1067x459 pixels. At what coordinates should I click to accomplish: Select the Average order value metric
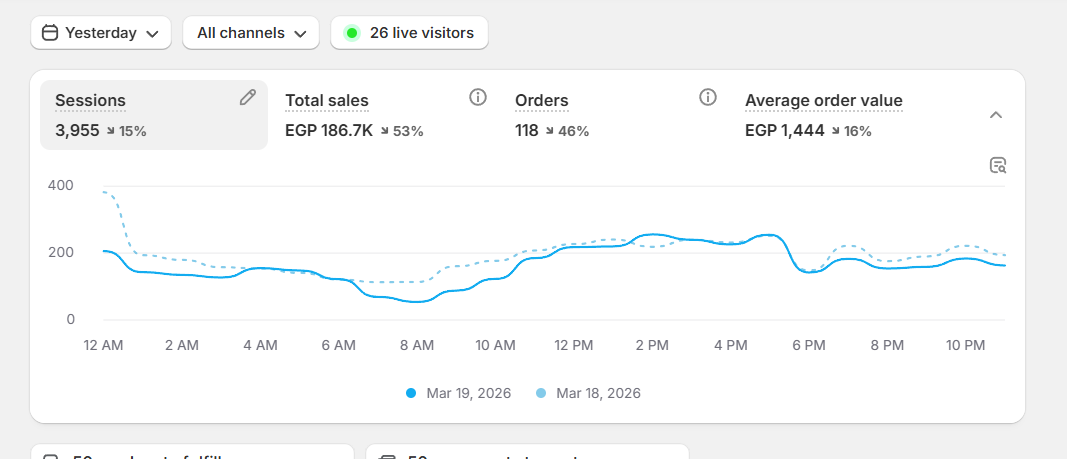coord(823,101)
